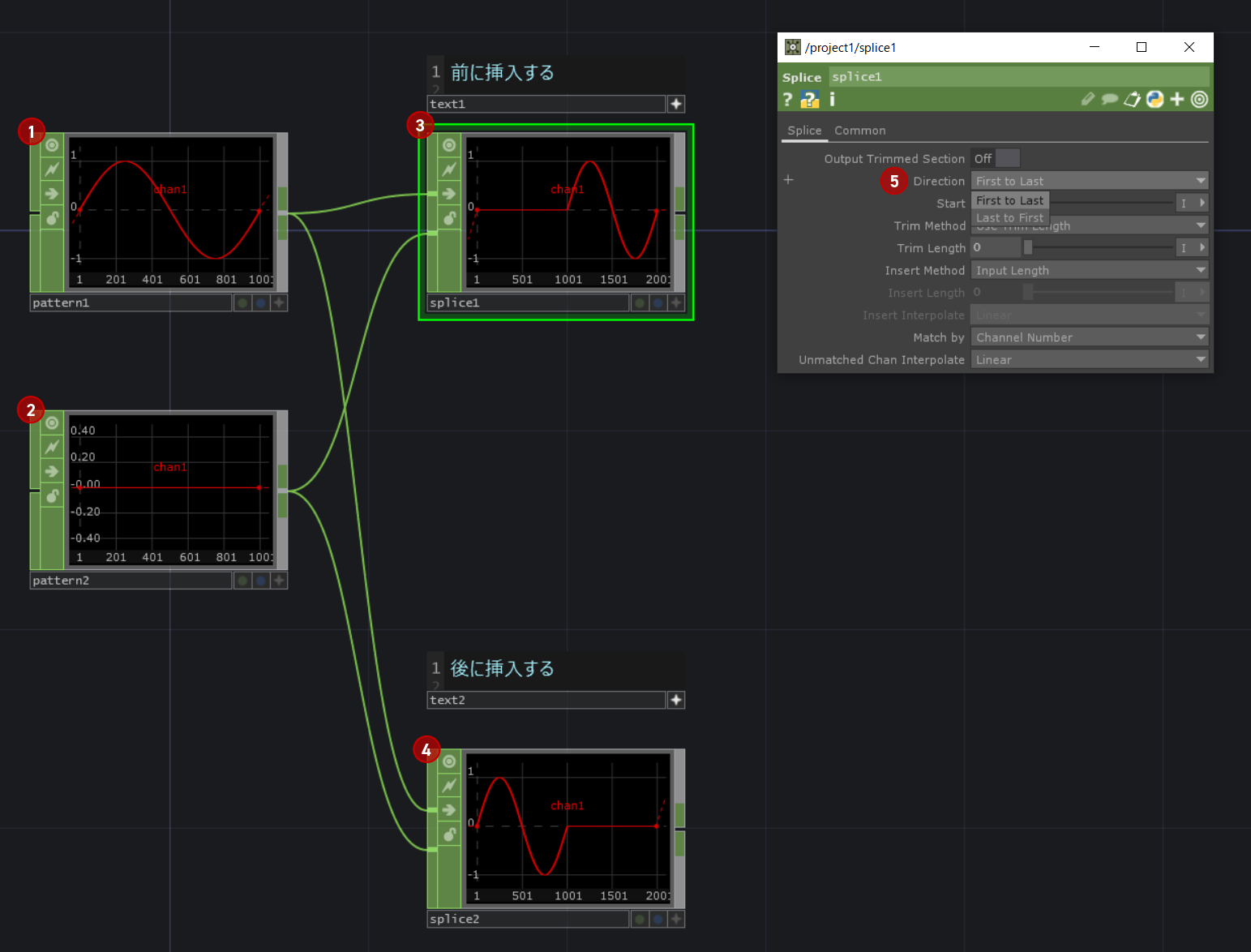Click the arrow flag icon on splice2
1251x952 pixels.
click(x=449, y=809)
